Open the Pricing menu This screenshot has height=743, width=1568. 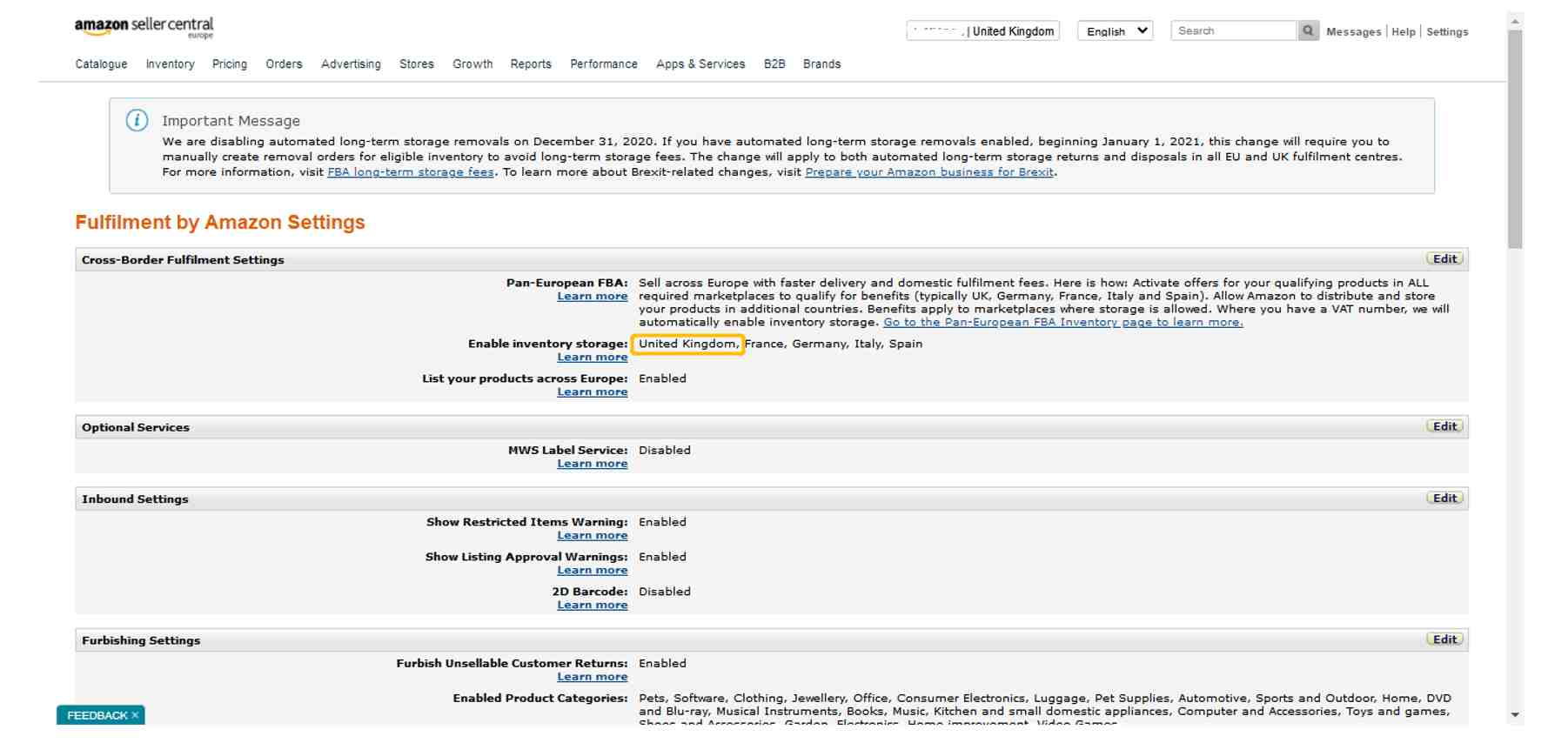pyautogui.click(x=230, y=64)
